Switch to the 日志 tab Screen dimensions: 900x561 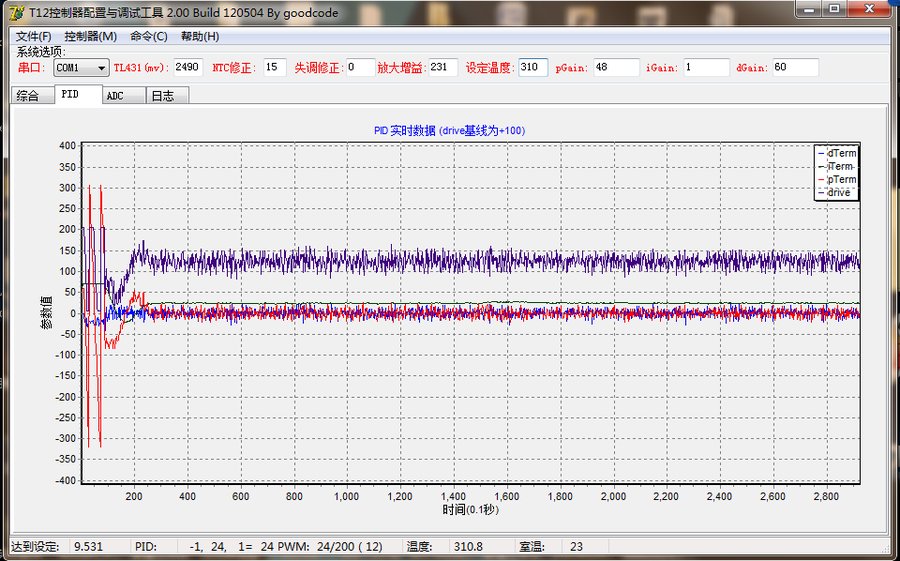tap(167, 95)
